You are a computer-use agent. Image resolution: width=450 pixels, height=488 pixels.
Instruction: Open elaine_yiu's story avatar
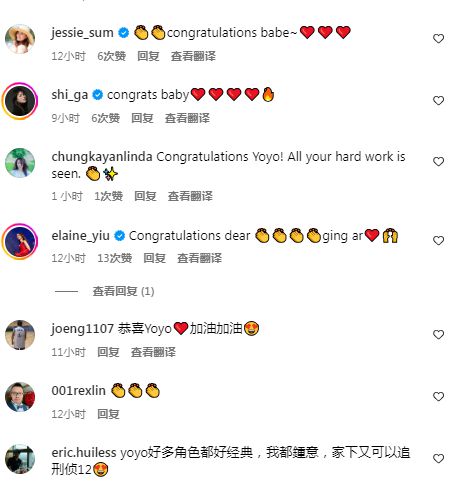(20, 241)
